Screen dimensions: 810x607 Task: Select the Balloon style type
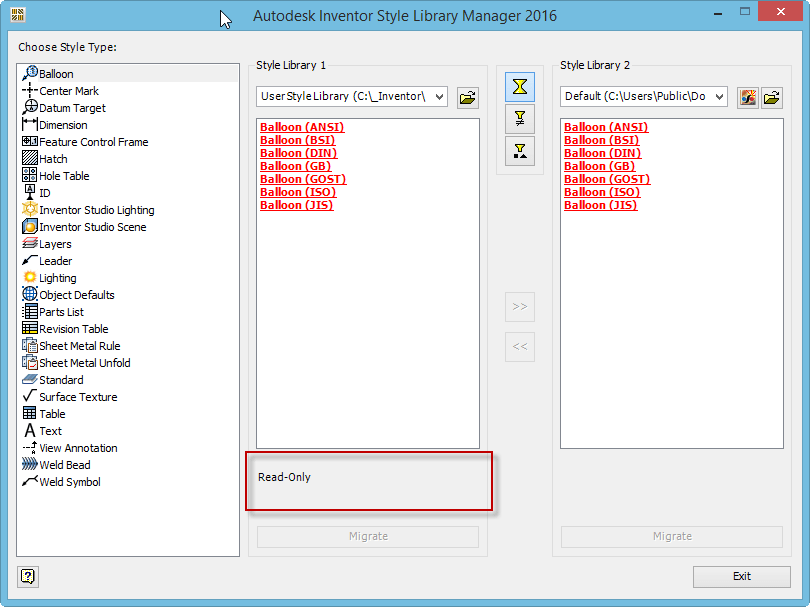[x=129, y=74]
